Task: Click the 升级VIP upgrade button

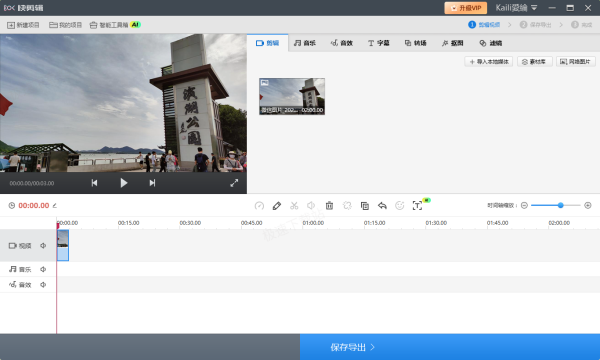Action: (x=466, y=8)
